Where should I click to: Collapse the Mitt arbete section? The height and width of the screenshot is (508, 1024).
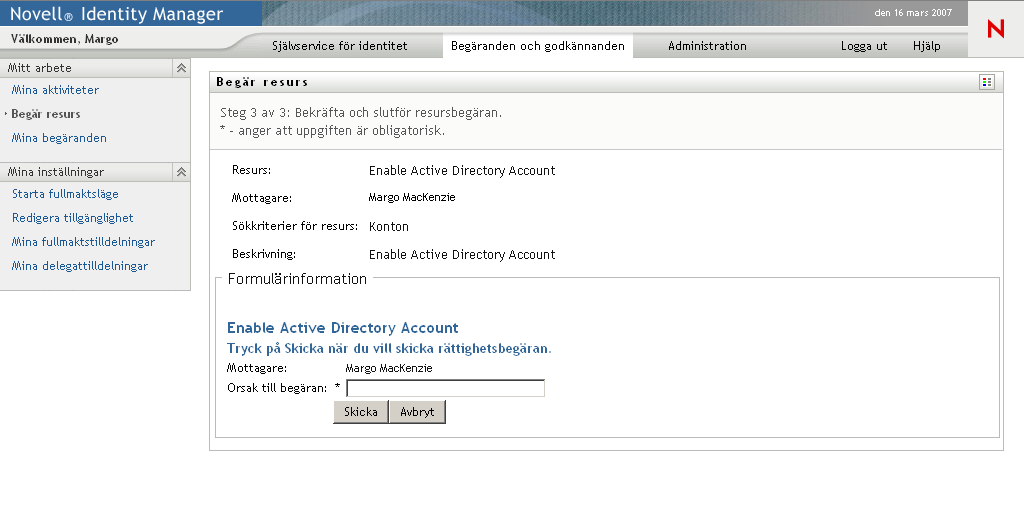point(181,68)
